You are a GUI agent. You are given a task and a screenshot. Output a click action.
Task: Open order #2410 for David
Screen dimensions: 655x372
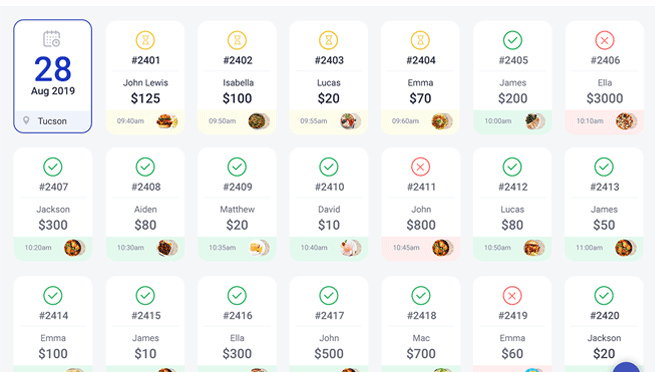[x=329, y=204]
